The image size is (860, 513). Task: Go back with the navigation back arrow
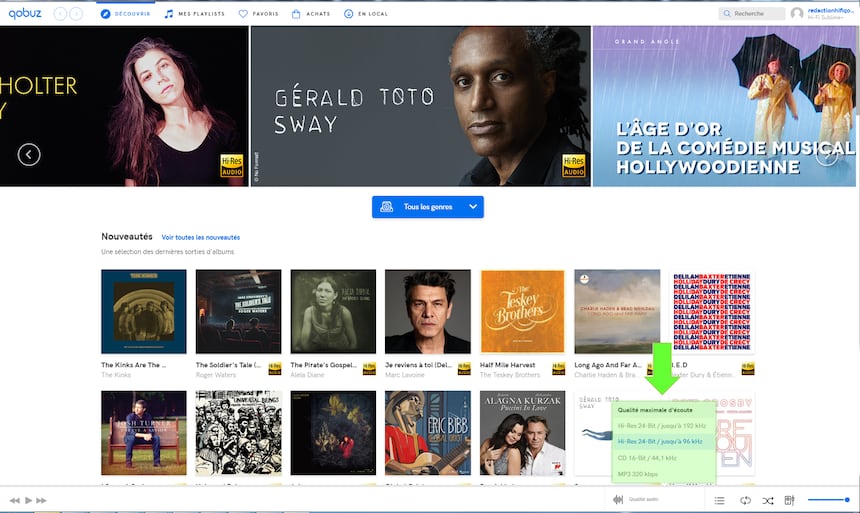[60, 14]
